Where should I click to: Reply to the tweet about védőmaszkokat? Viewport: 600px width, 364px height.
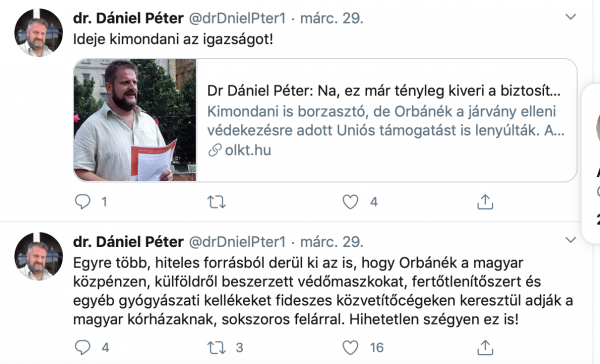pyautogui.click(x=82, y=347)
